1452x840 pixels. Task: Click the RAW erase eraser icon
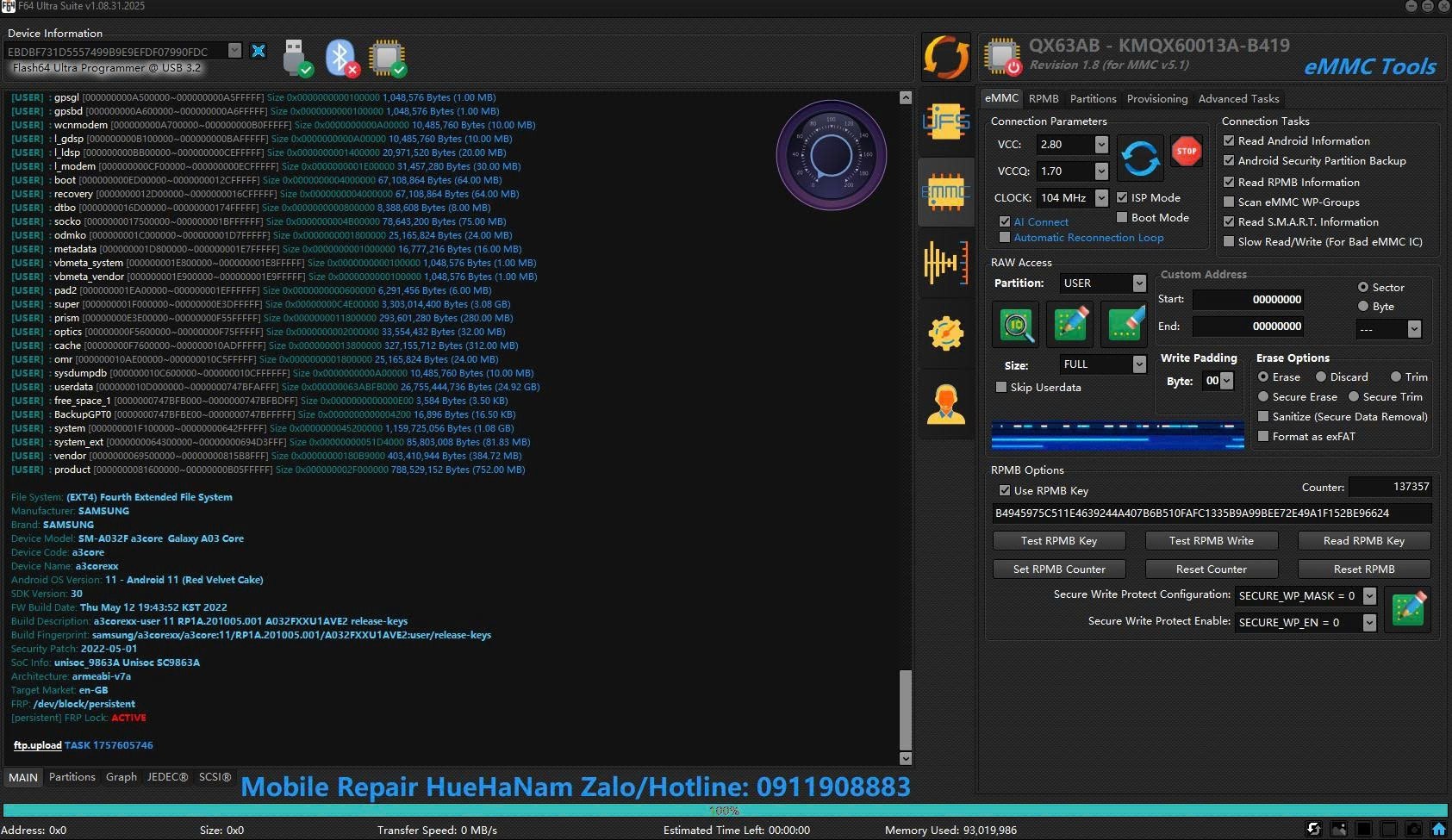click(x=1125, y=324)
